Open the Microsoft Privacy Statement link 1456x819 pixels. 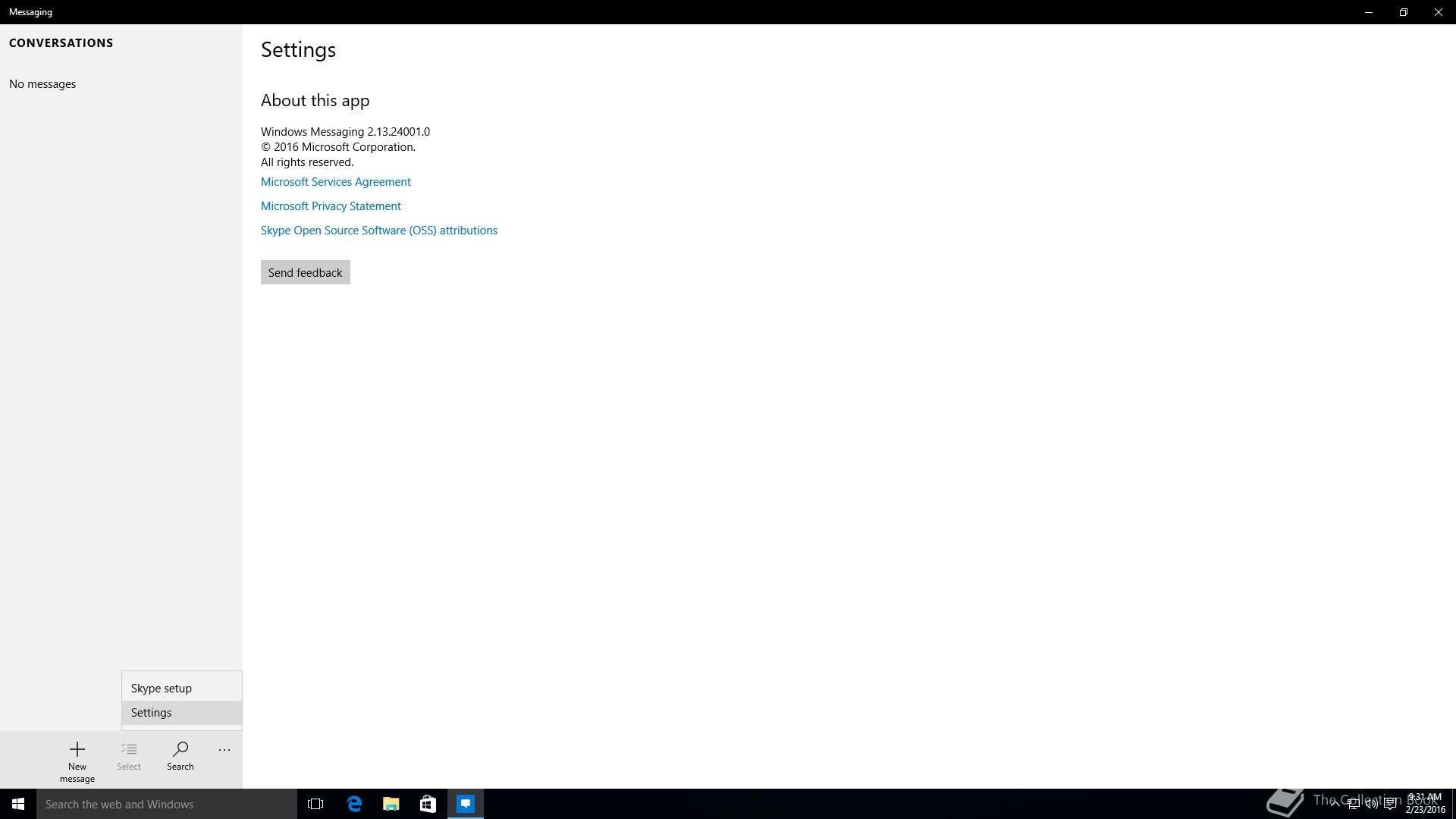coord(331,206)
